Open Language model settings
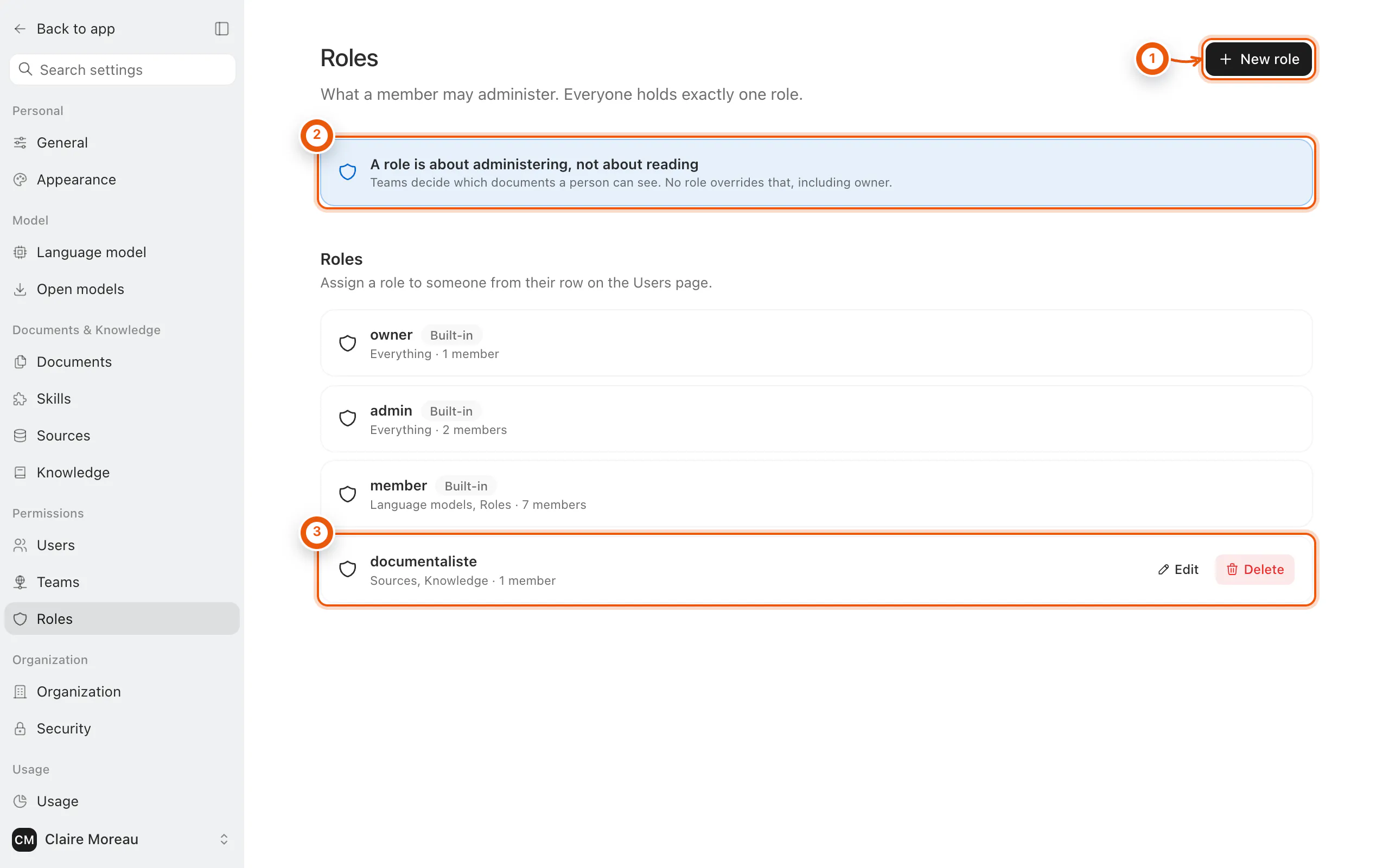This screenshot has width=1389, height=868. (122, 252)
